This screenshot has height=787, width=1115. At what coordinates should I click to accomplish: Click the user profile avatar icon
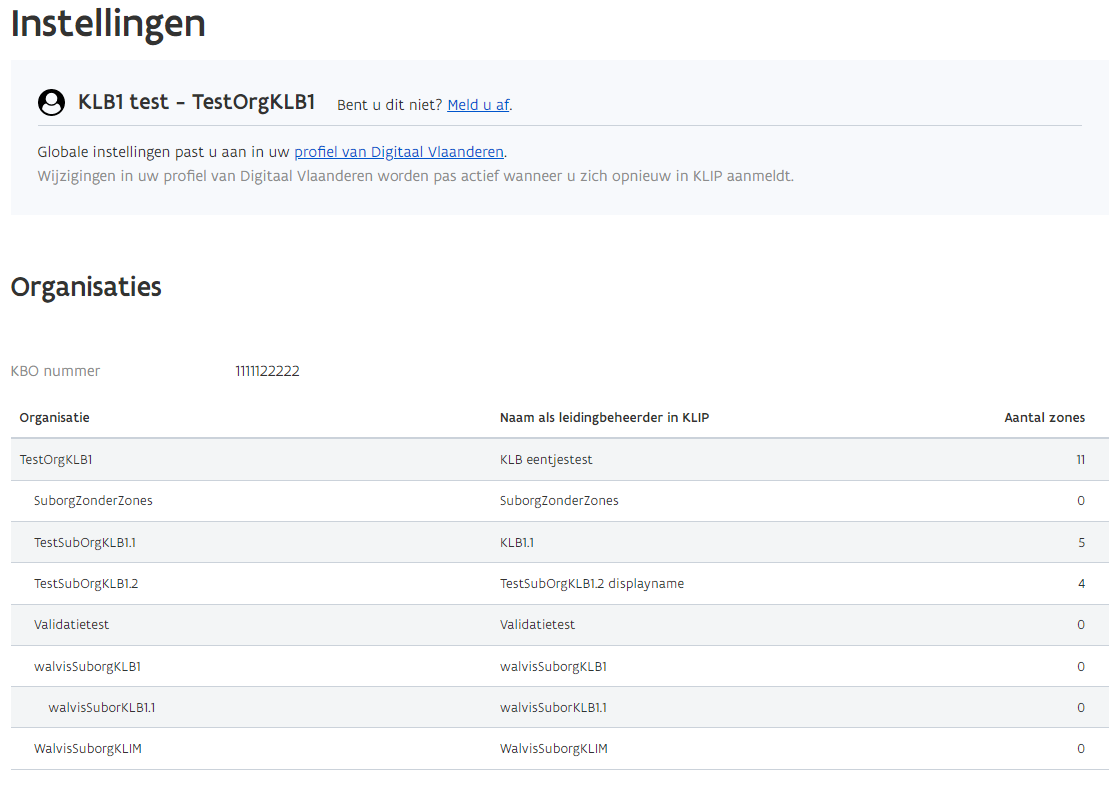51,102
